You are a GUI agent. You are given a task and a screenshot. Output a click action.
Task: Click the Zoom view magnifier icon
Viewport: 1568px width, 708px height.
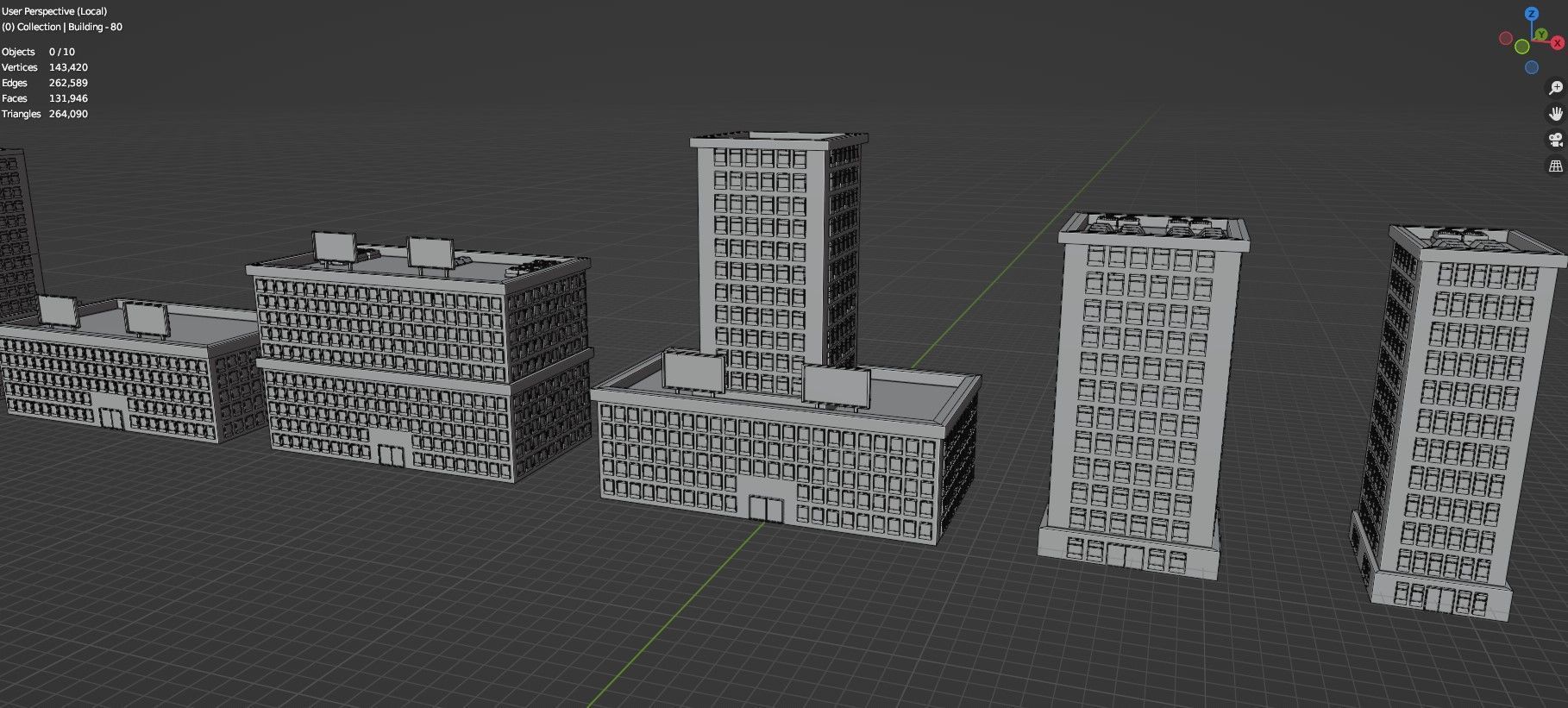1556,88
